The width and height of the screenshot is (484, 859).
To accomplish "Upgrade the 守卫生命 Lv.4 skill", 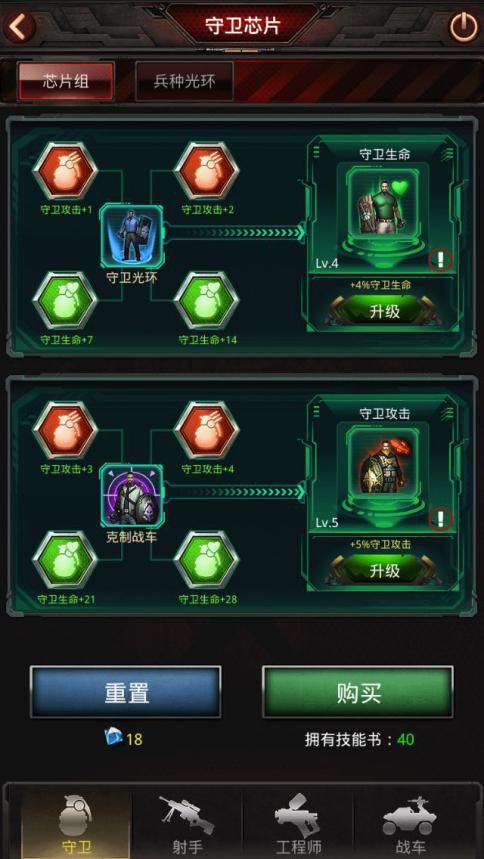I will [x=384, y=312].
